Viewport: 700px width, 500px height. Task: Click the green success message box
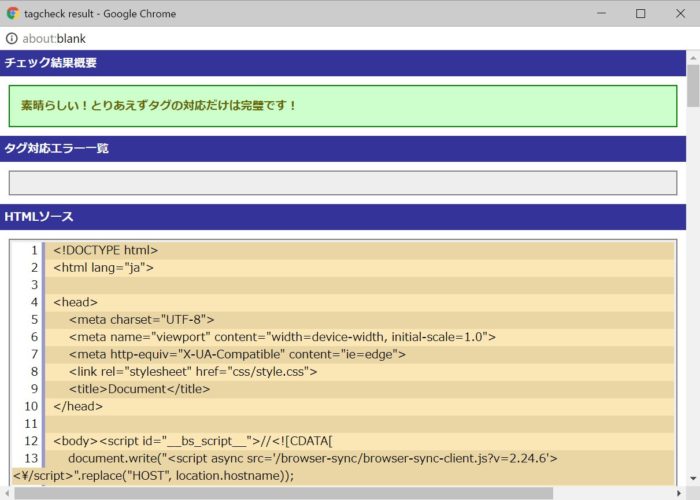343,106
